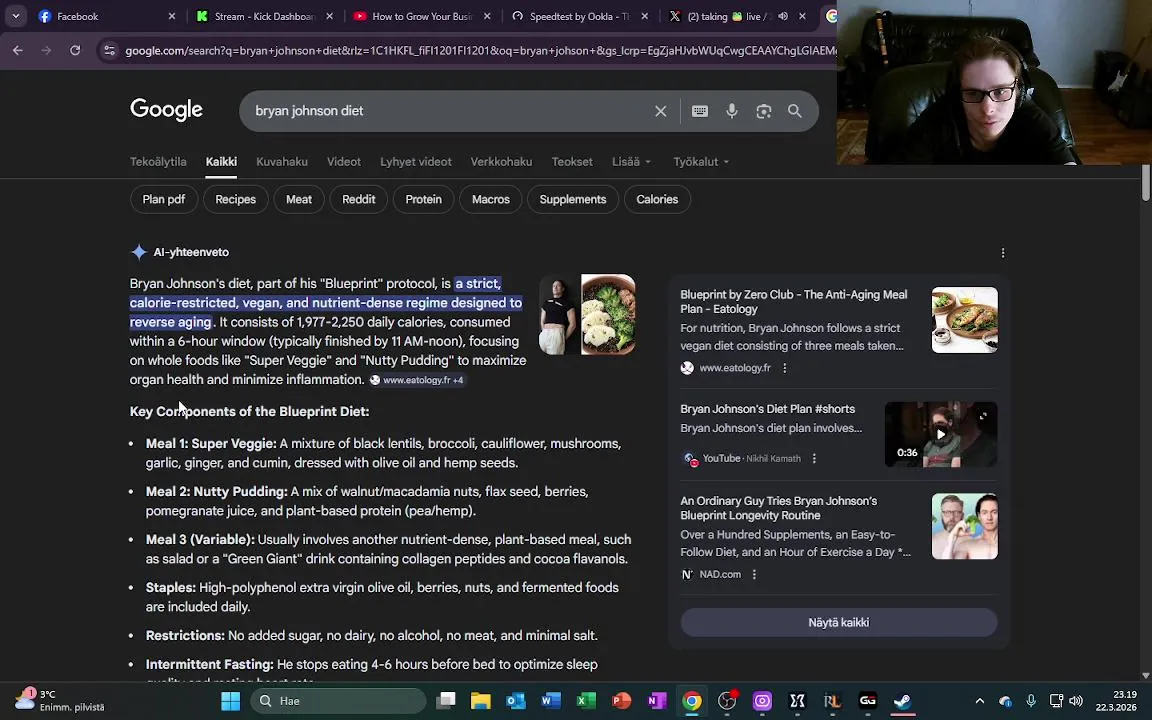Open site information icon in address bar
Image resolution: width=1152 pixels, height=720 pixels.
tap(109, 50)
